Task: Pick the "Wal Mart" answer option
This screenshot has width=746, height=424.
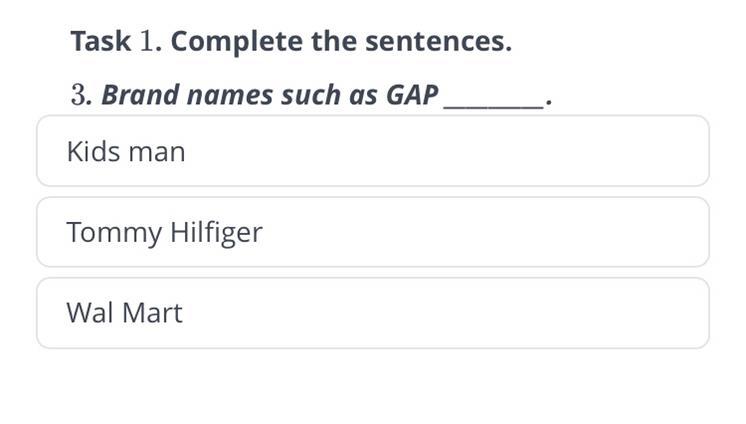Action: click(x=373, y=313)
